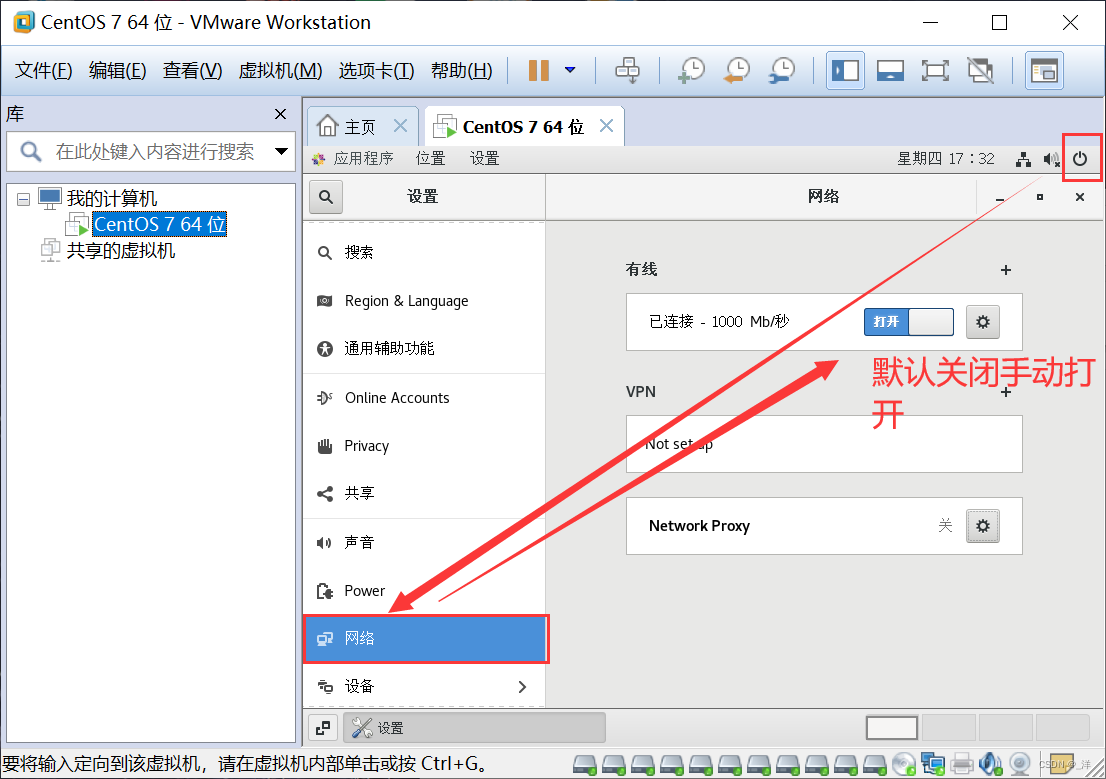Click the network status tray icon
The width and height of the screenshot is (1106, 779).
tap(1023, 159)
